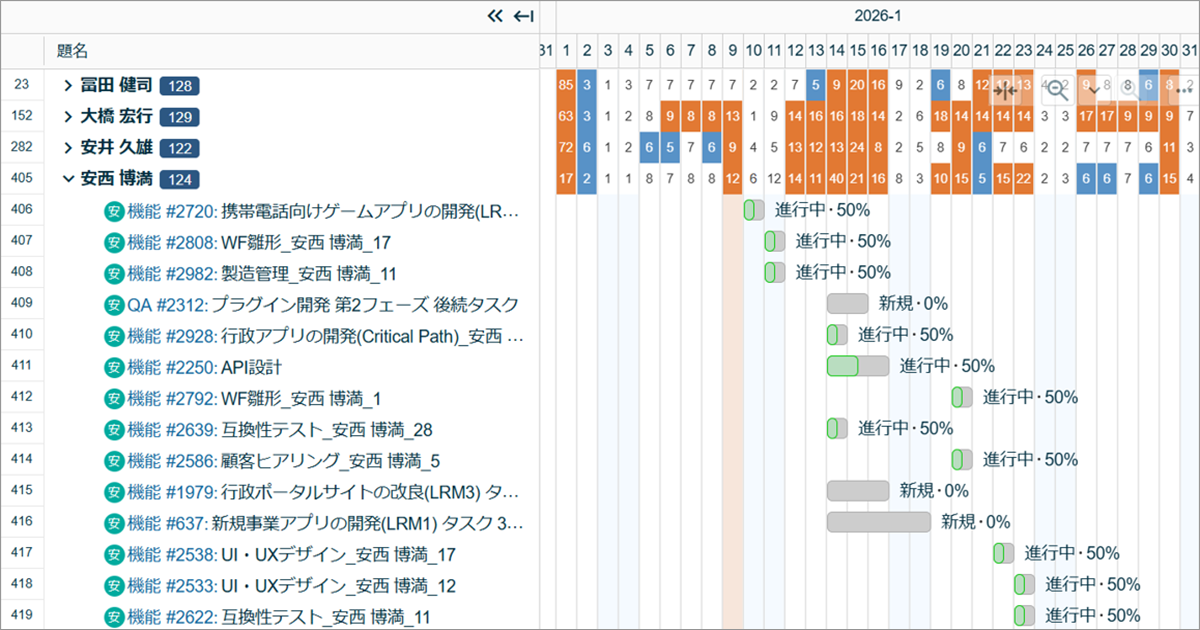The image size is (1200, 630).
Task: Click the left-arrow-to-bar icon in header
Action: 523,16
